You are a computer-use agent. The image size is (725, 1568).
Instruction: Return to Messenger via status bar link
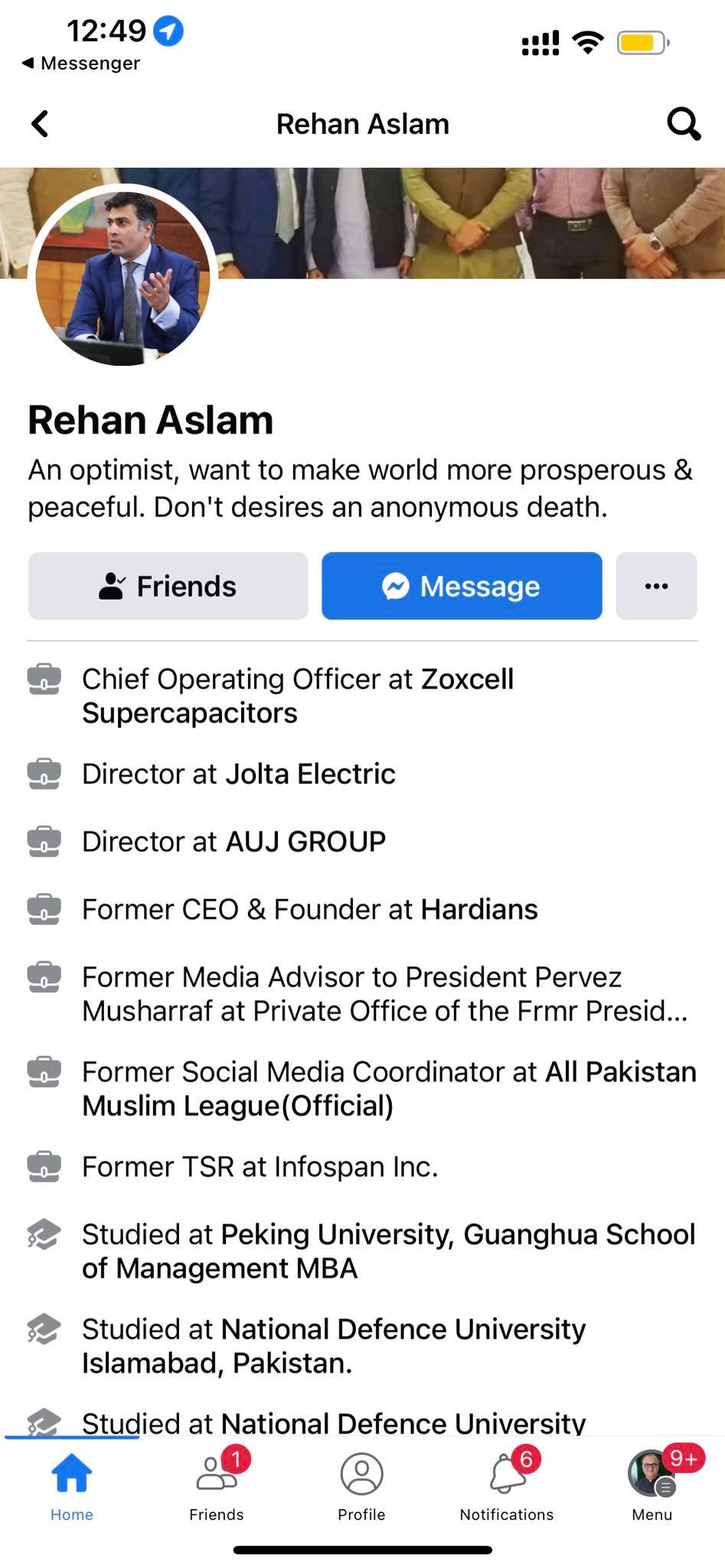(81, 63)
